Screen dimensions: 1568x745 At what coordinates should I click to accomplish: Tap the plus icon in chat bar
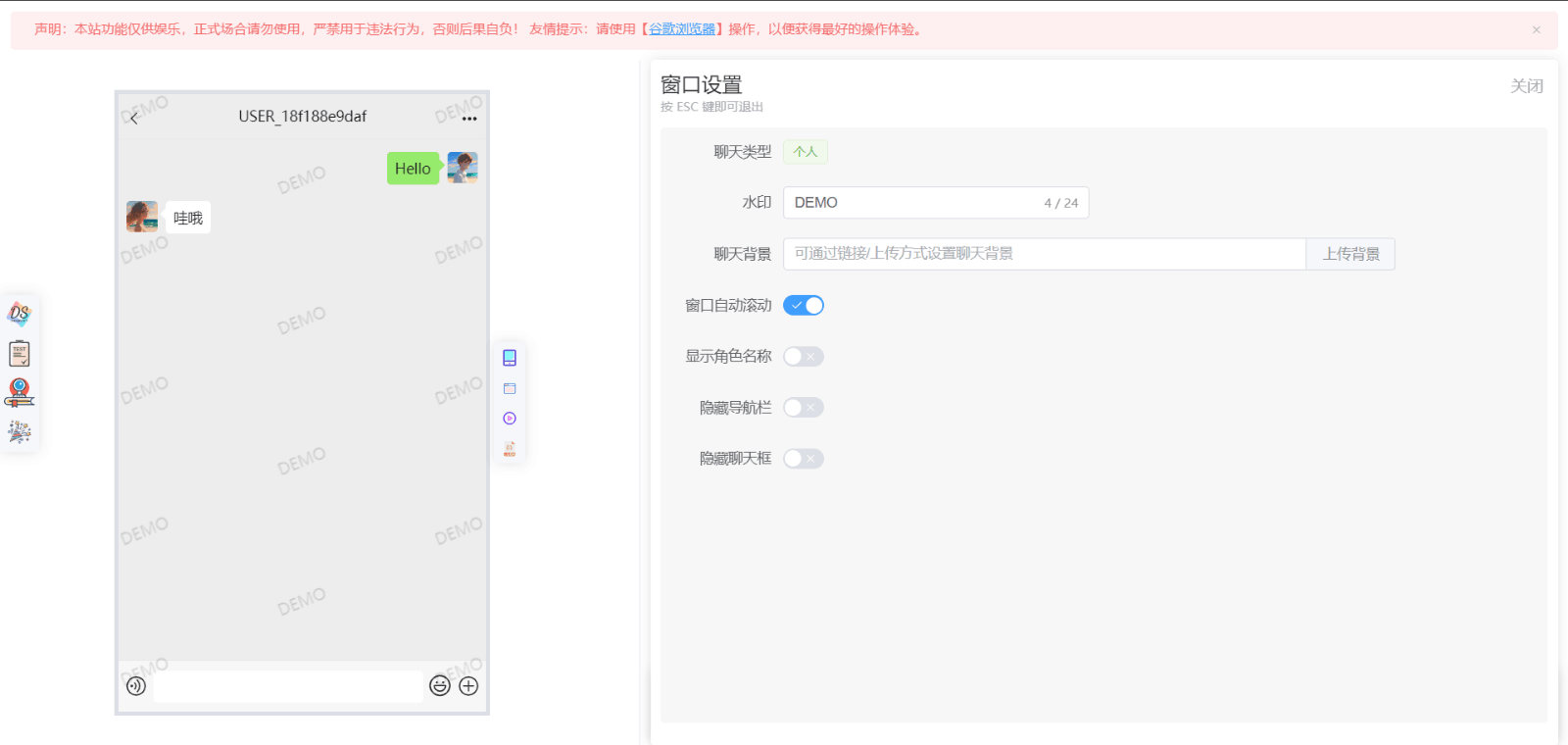coord(468,686)
